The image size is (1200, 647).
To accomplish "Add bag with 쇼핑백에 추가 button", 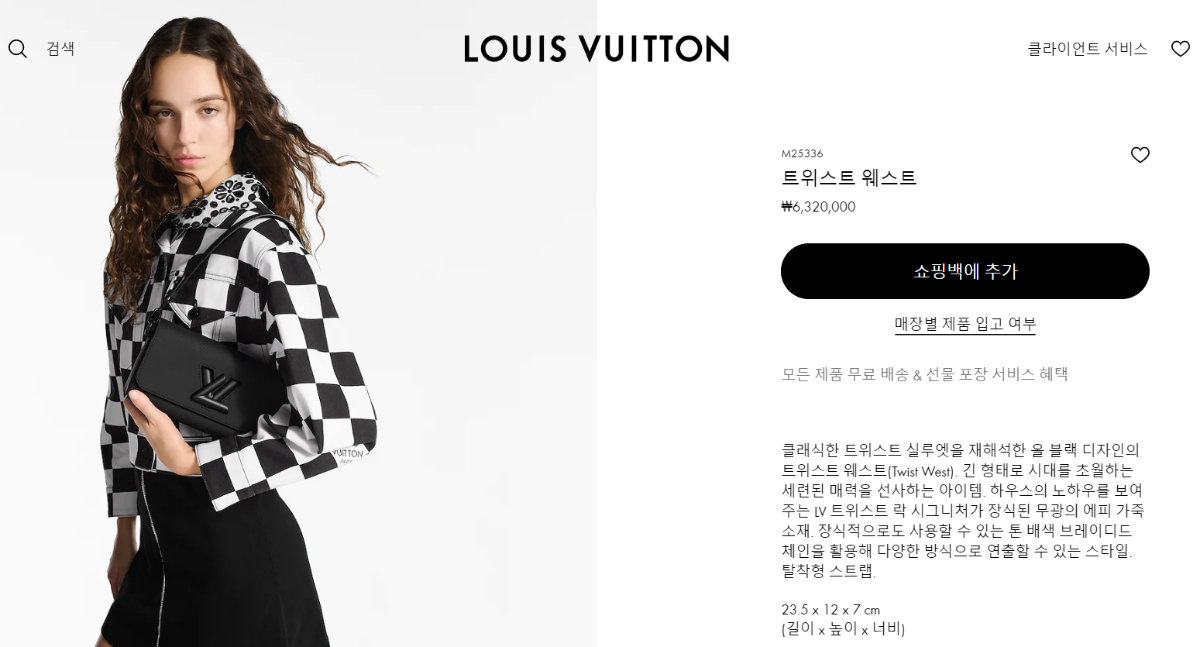I will (x=965, y=271).
